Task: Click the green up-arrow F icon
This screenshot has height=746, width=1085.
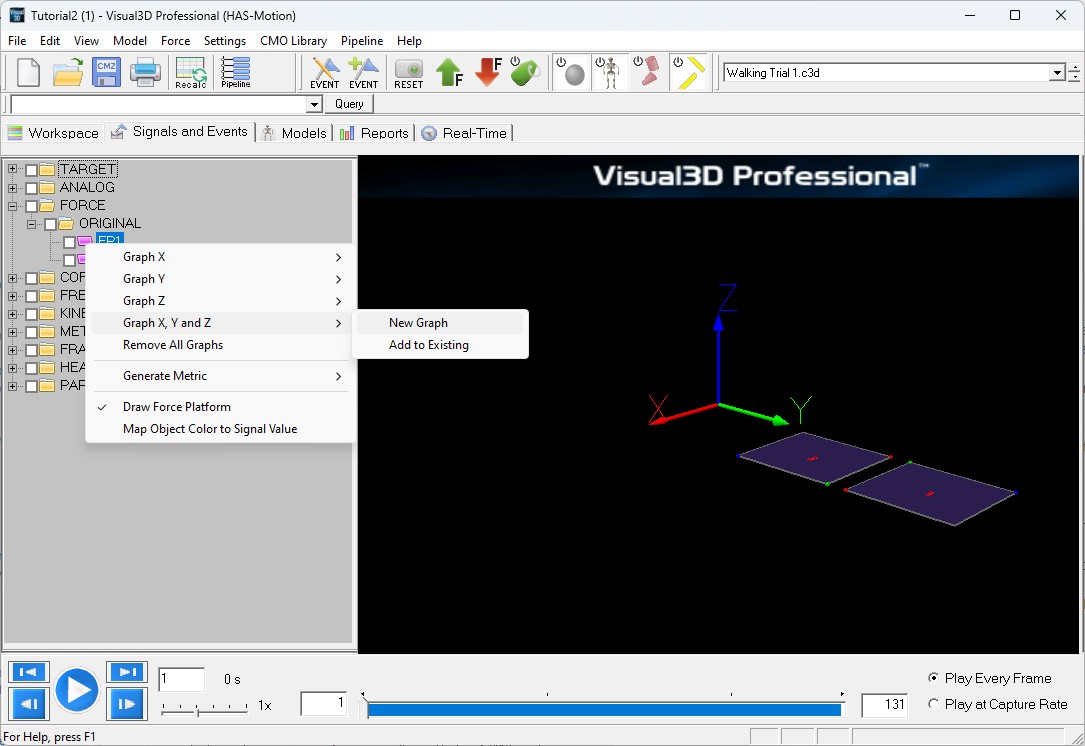Action: (450, 73)
